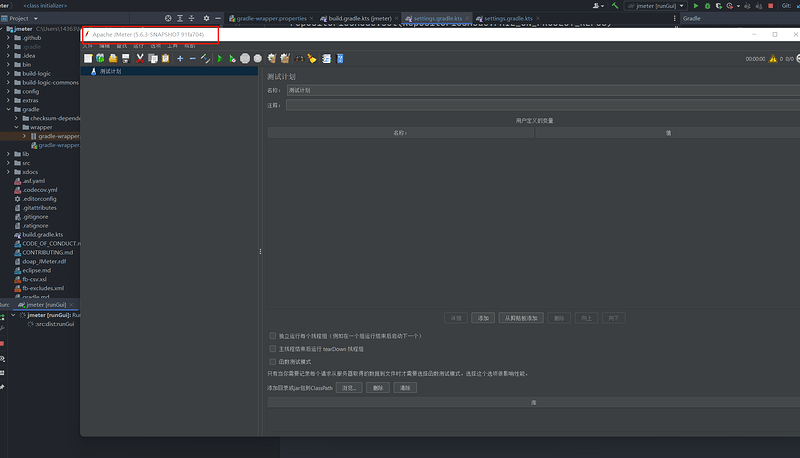800x458 pixels.
Task: Select CONTRIBUTING.md in Project tree
Action: coord(47,252)
